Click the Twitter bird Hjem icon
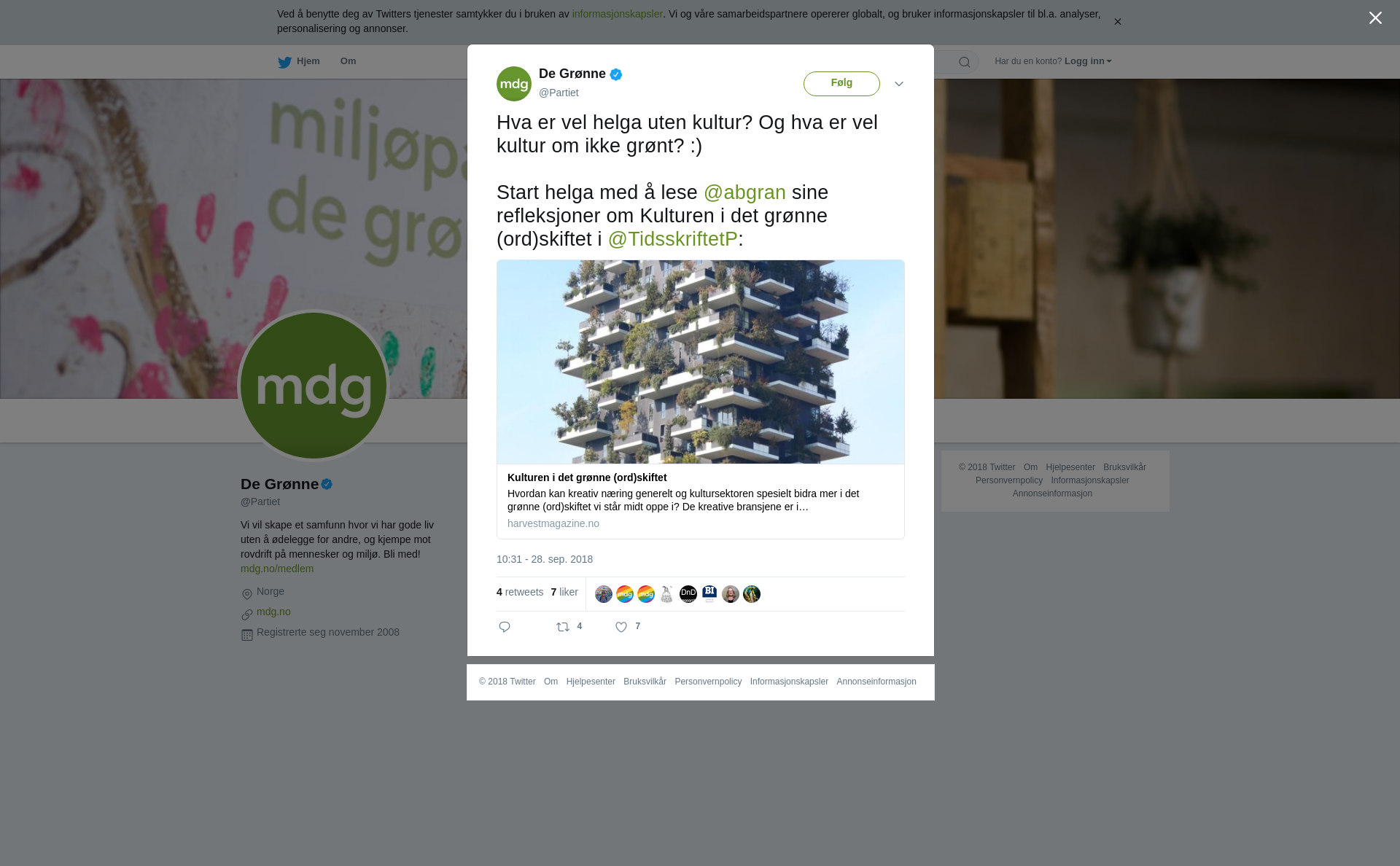 pyautogui.click(x=284, y=62)
